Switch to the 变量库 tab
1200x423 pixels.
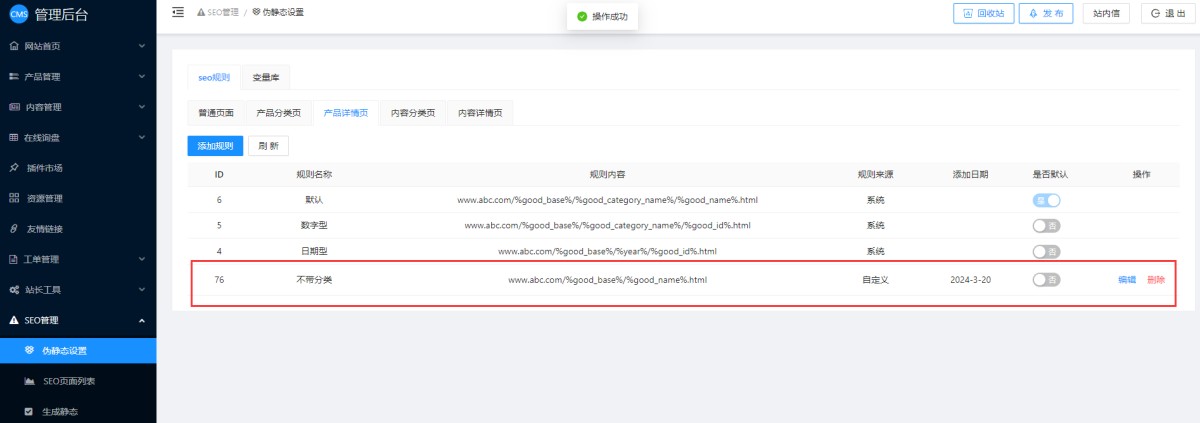pyautogui.click(x=266, y=77)
